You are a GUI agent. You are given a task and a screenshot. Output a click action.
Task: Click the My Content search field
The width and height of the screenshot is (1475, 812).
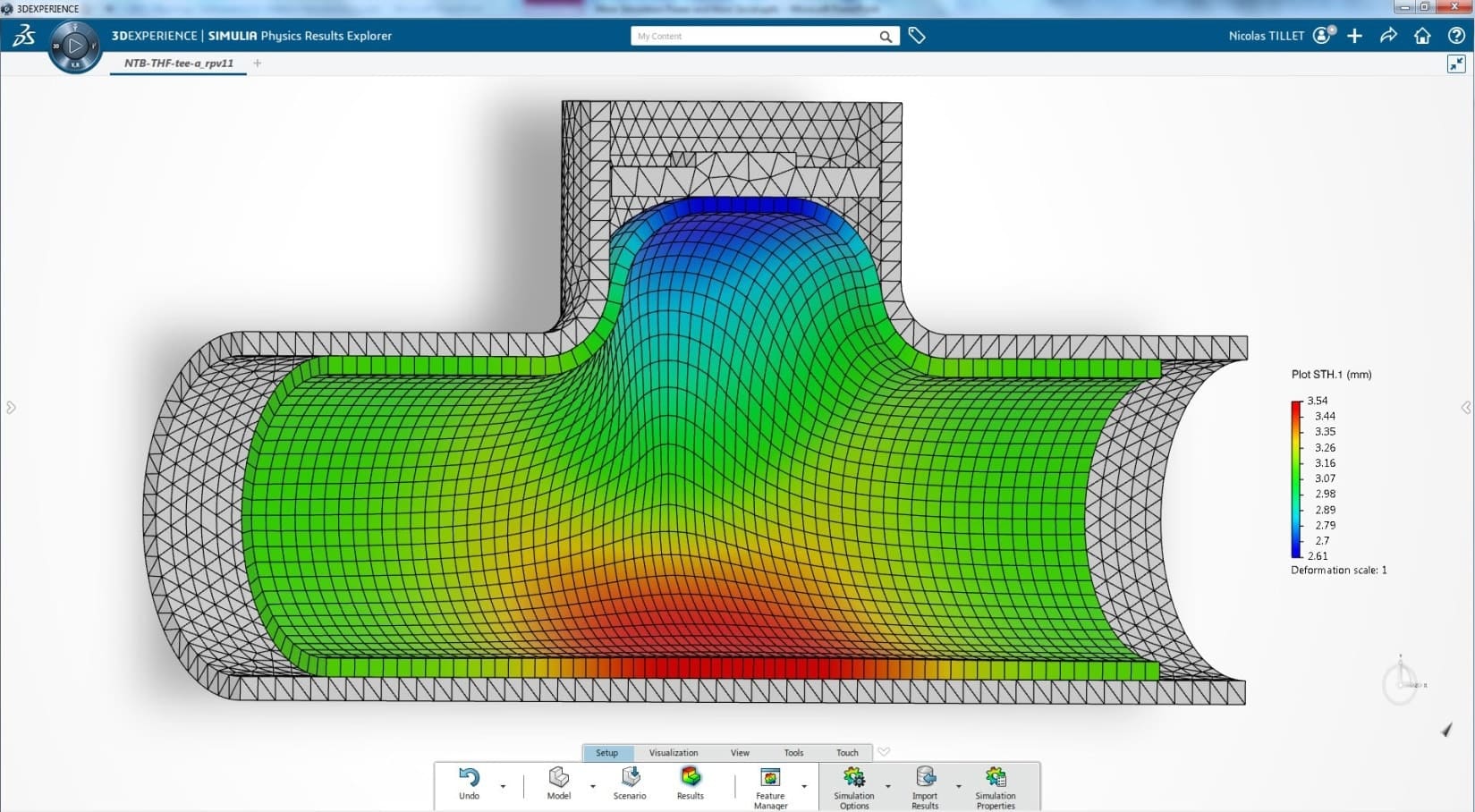(754, 36)
